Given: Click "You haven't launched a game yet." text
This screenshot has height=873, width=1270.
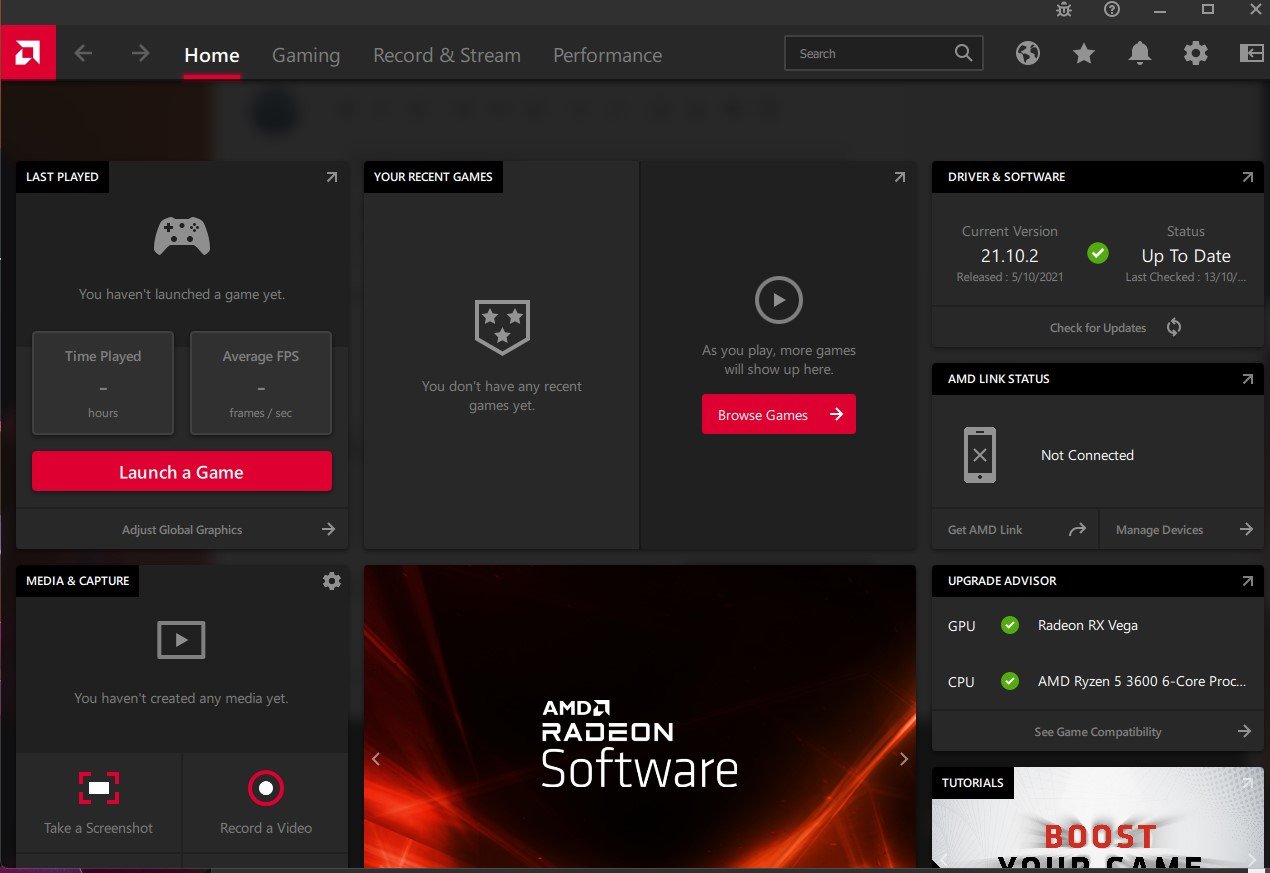Looking at the screenshot, I should click(182, 294).
